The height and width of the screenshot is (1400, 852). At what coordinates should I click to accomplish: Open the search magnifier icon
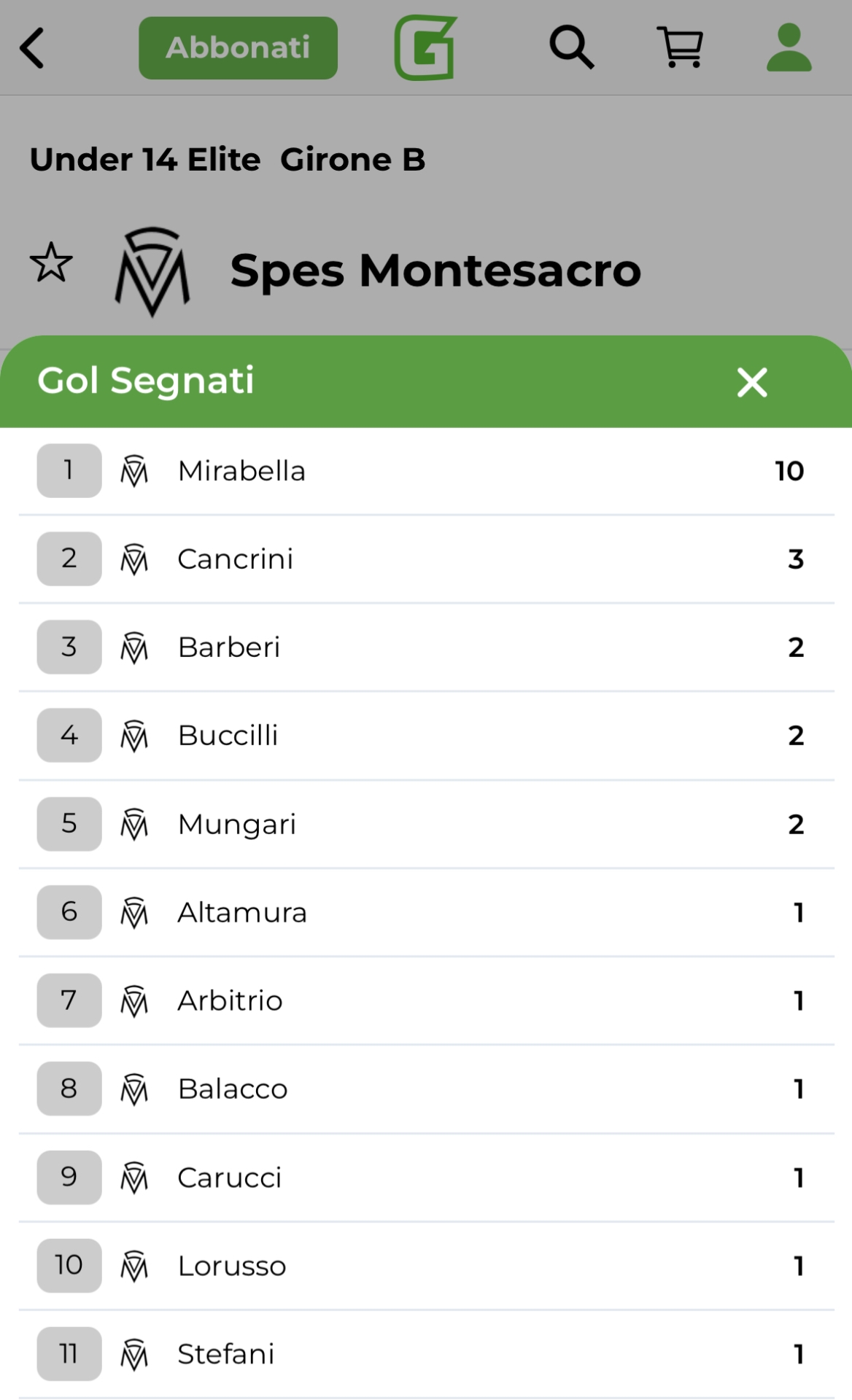(x=571, y=47)
